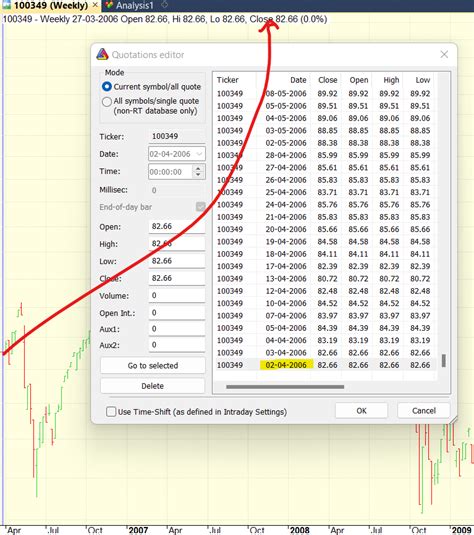Close the Quotations editor dialog
Image resolution: width=474 pixels, height=535 pixels.
click(x=444, y=54)
